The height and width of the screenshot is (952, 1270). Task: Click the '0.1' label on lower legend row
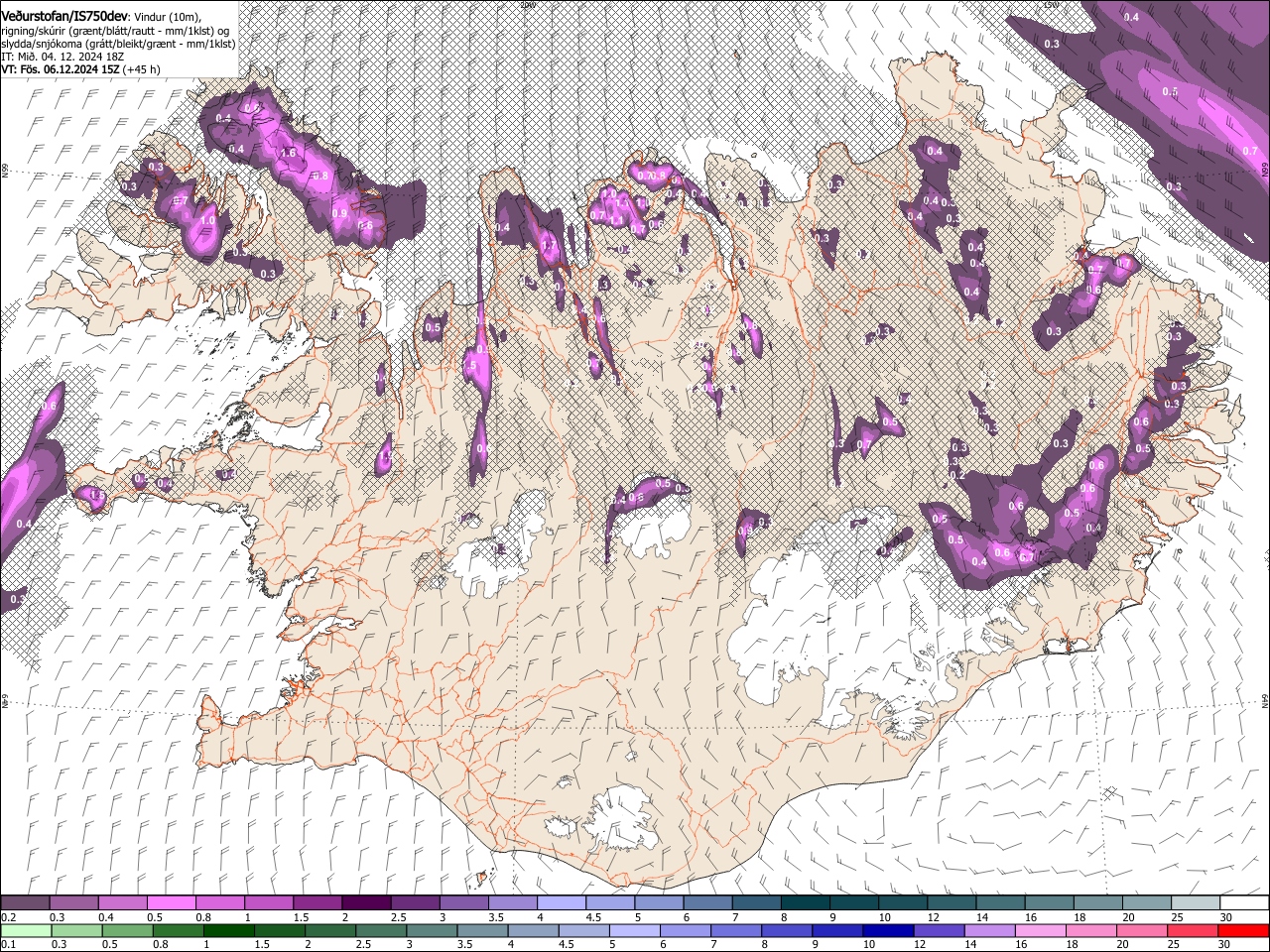pos(7,944)
